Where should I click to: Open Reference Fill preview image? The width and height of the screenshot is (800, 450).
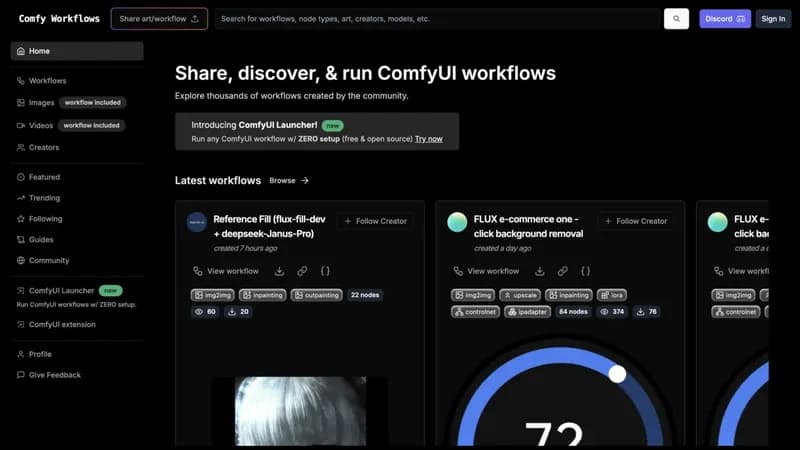(300, 411)
